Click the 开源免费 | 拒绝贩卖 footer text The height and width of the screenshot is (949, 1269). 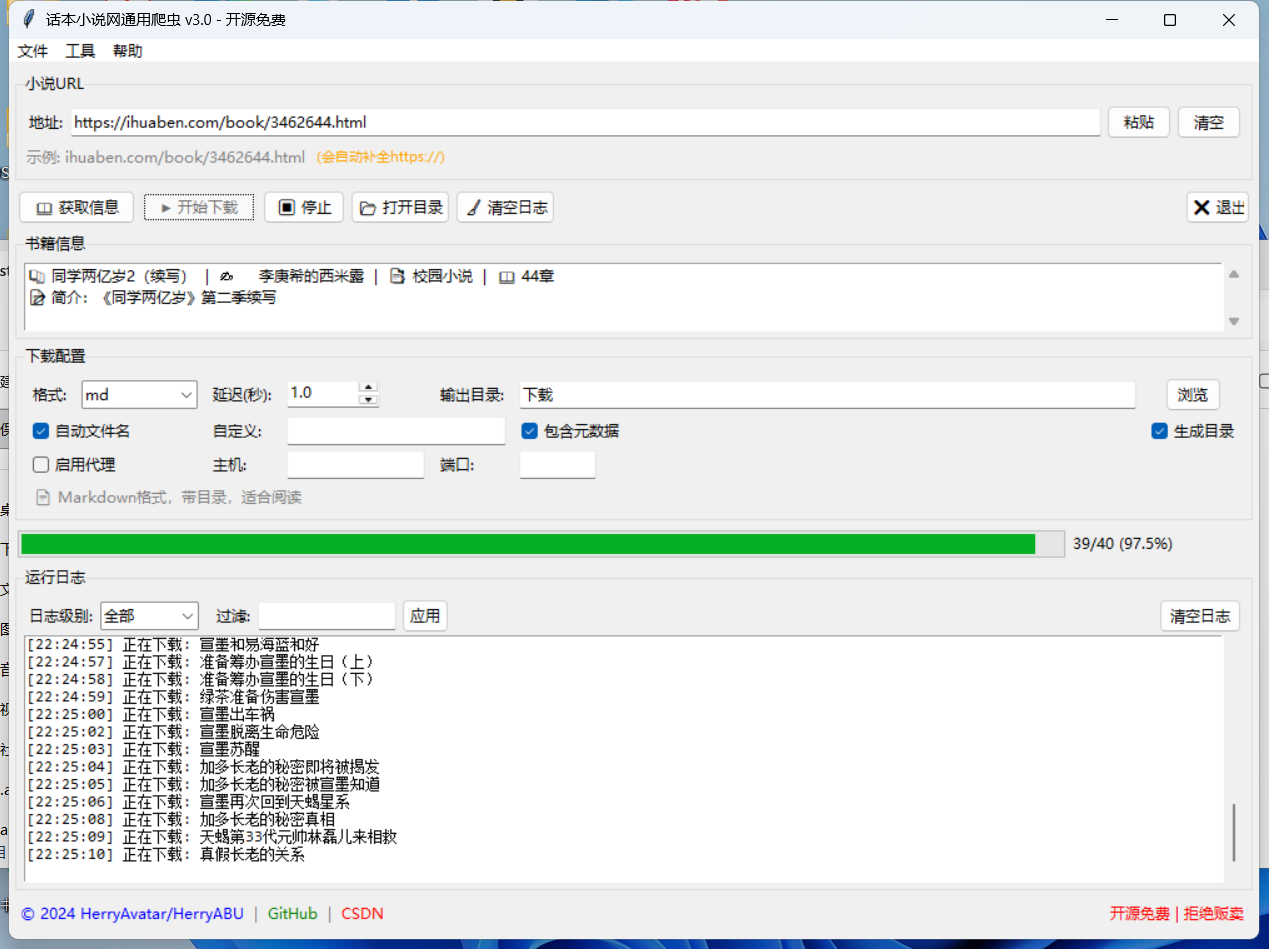(1176, 913)
